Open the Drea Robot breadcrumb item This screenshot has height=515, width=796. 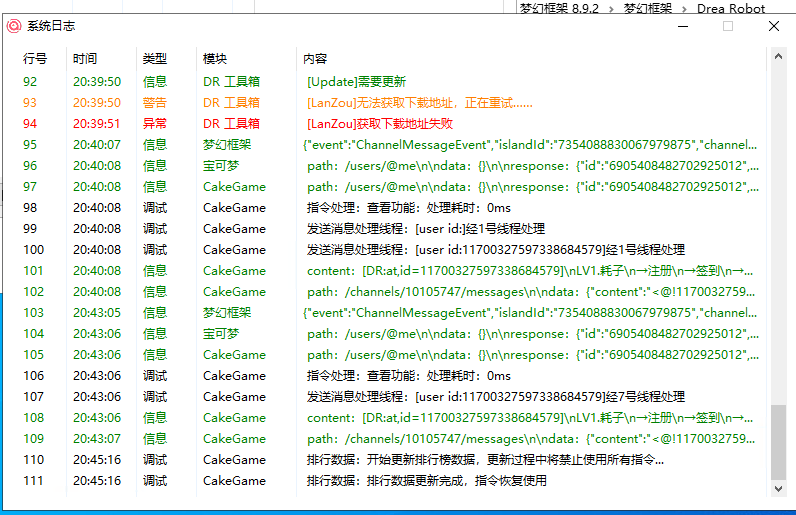[x=731, y=8]
